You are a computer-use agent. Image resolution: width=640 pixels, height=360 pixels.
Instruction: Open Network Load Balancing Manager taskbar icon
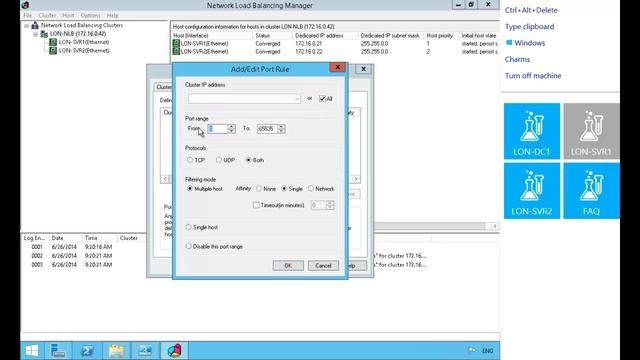(174, 351)
